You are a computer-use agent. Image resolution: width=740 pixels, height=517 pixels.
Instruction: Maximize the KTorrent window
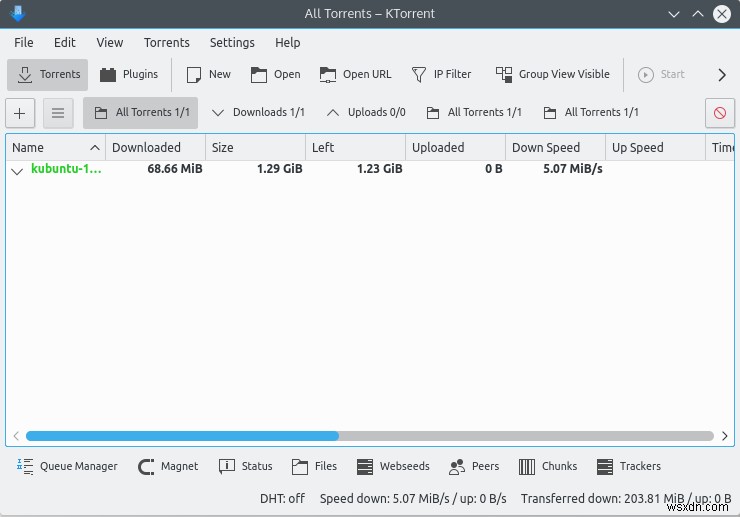point(698,14)
